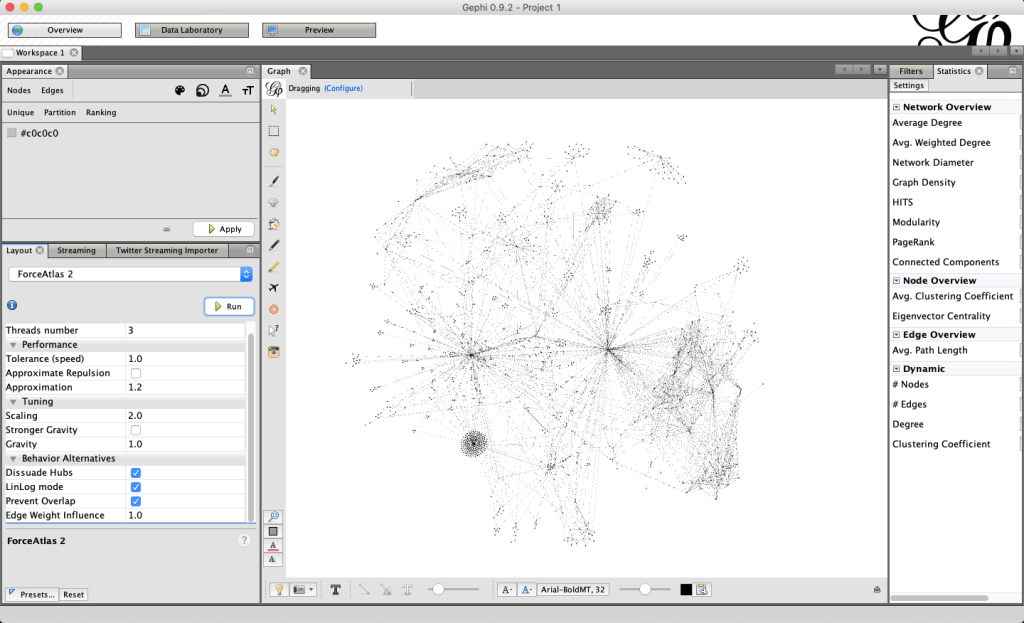Click the #c0c0c0 color swatch
Image resolution: width=1024 pixels, height=623 pixels.
(12, 133)
